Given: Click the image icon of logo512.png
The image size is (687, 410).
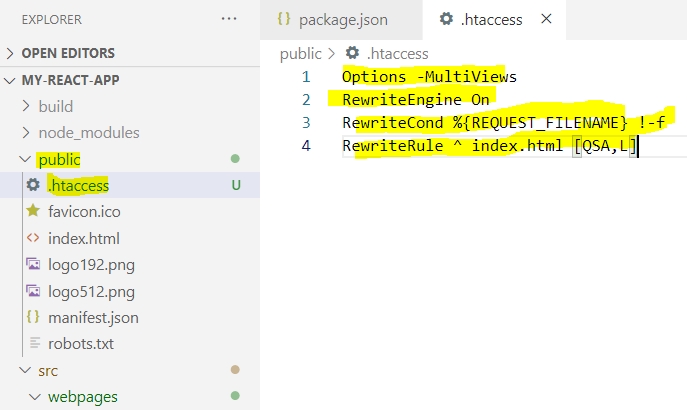Looking at the screenshot, I should pos(33,291).
